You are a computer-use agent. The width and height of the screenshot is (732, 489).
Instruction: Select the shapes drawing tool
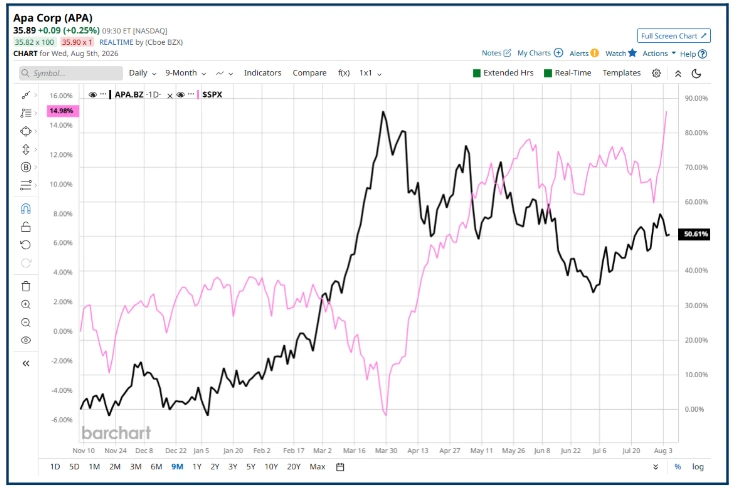(26, 131)
